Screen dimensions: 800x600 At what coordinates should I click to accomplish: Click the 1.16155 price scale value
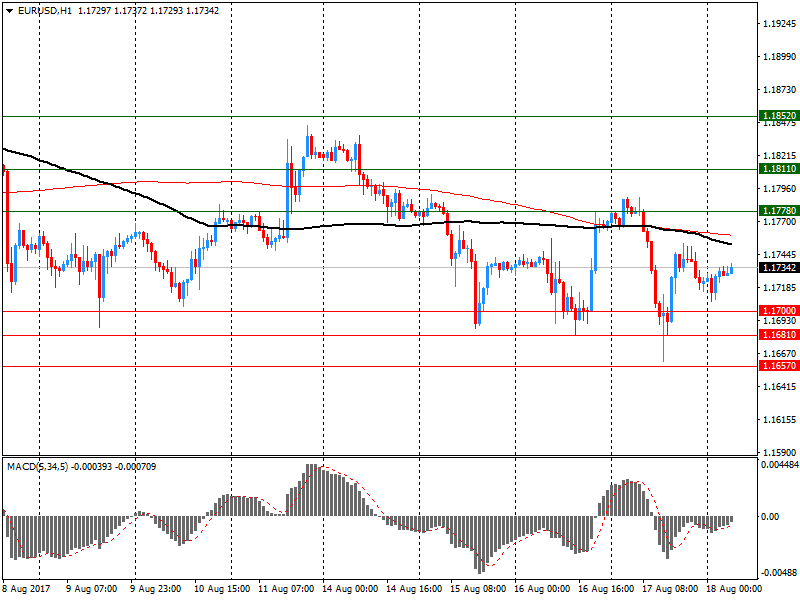[779, 420]
